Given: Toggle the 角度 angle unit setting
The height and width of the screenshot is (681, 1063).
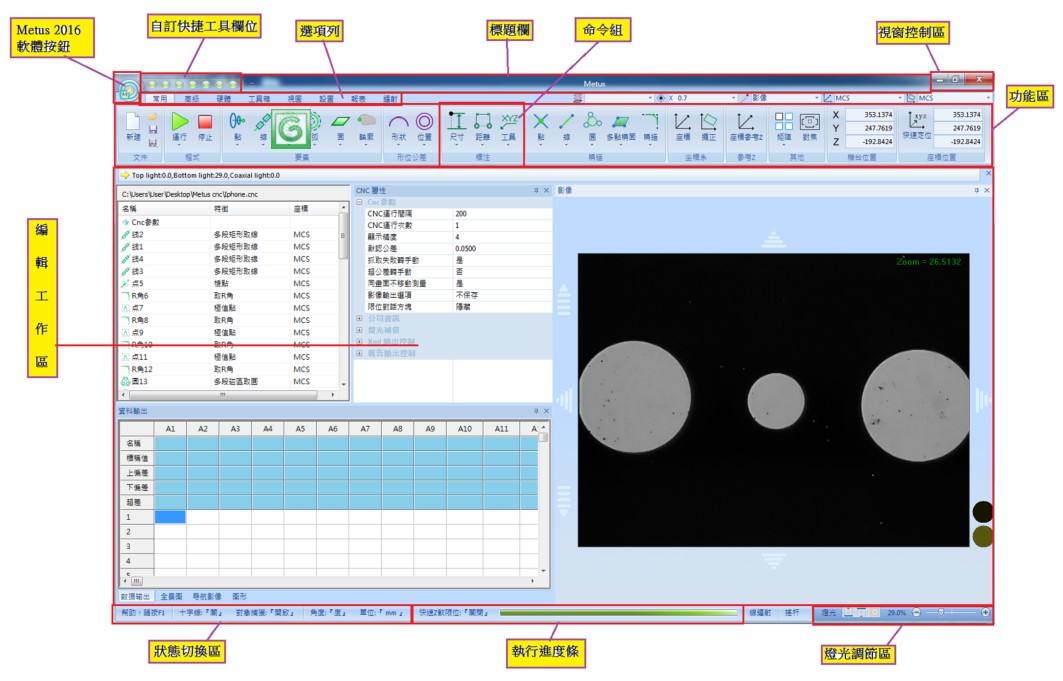Looking at the screenshot, I should click(x=328, y=613).
